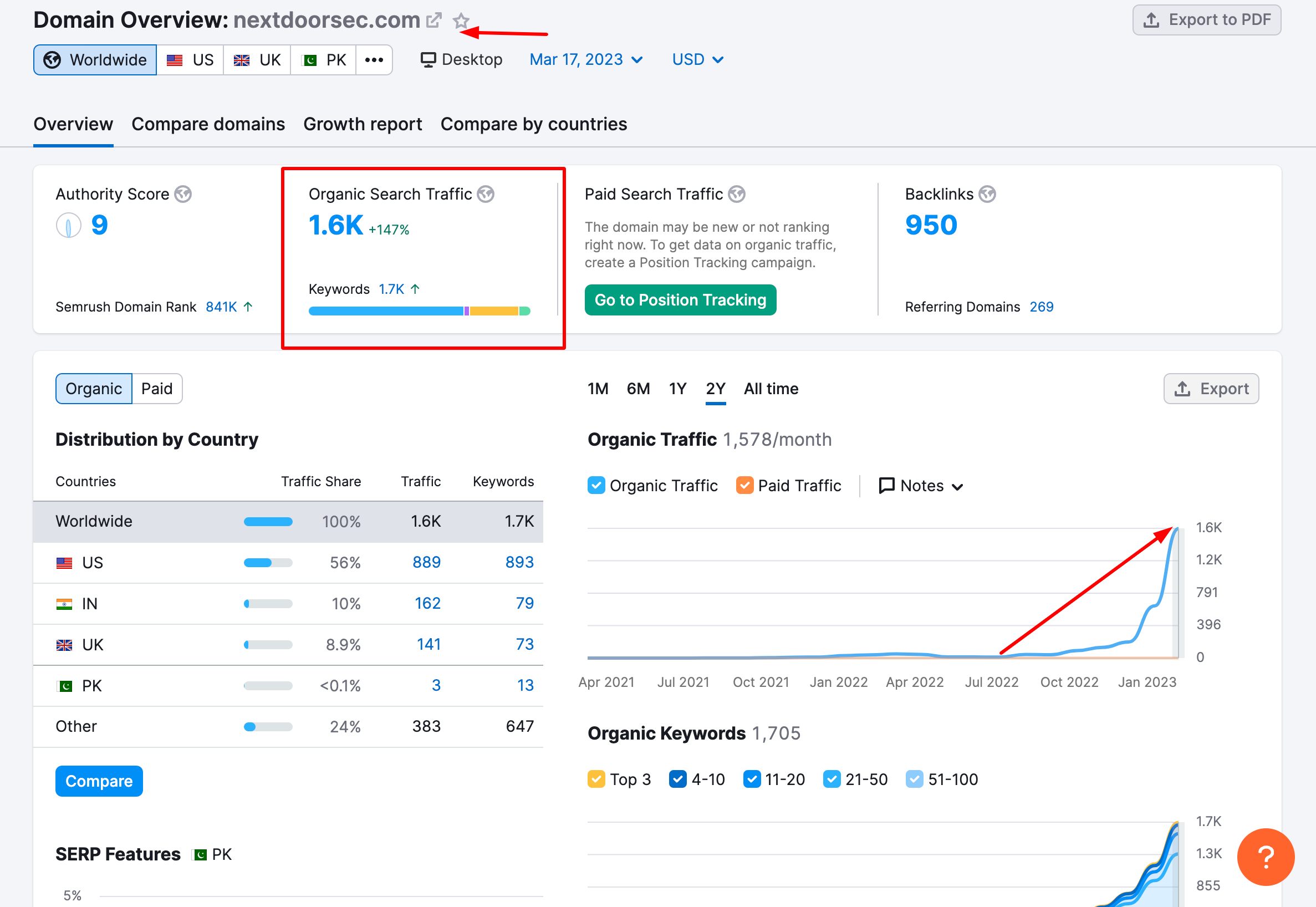Select the 1Y time range
This screenshot has width=1316, height=907.
[x=677, y=389]
